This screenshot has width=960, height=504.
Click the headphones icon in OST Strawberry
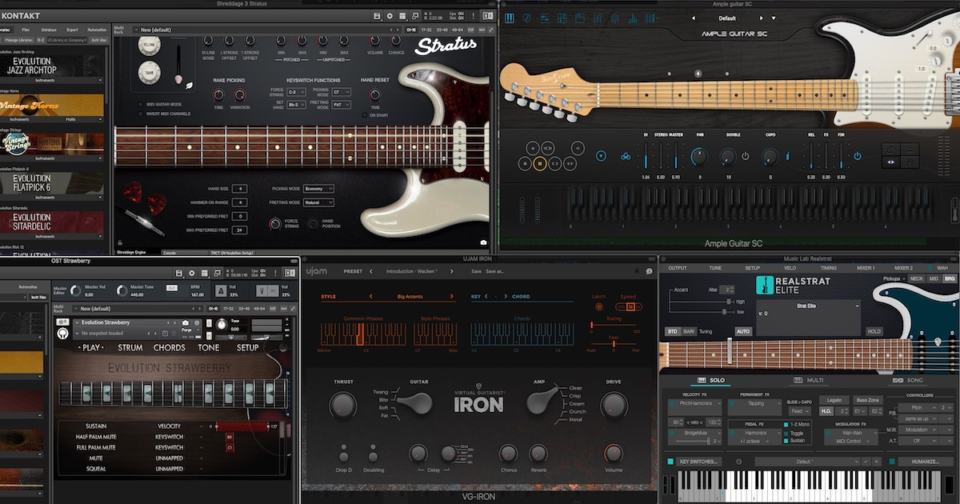(x=62, y=333)
